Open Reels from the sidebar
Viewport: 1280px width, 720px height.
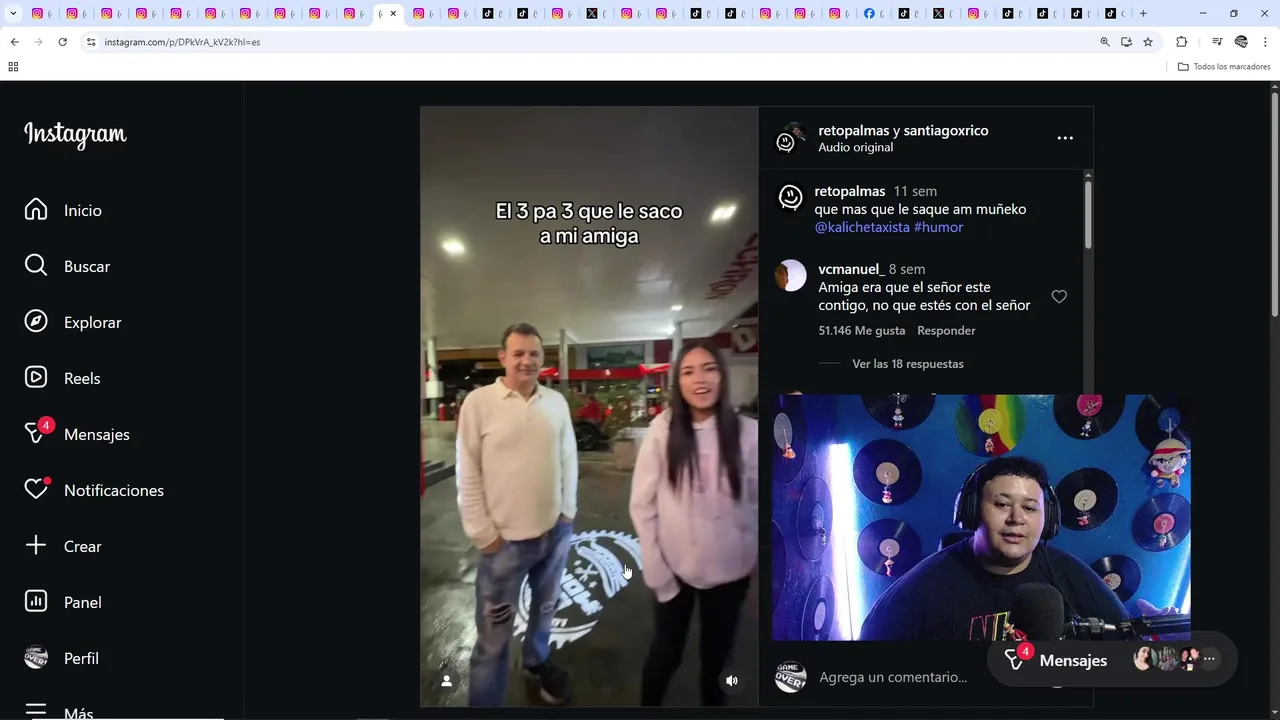(62, 378)
